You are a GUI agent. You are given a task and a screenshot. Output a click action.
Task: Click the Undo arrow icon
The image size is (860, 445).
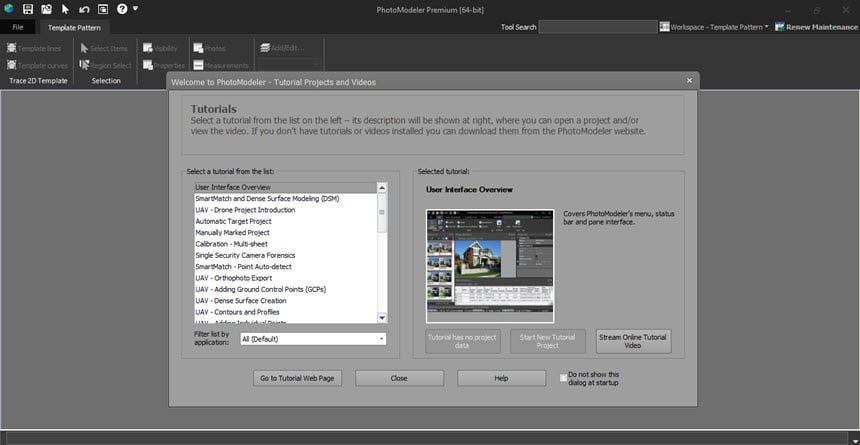(84, 9)
